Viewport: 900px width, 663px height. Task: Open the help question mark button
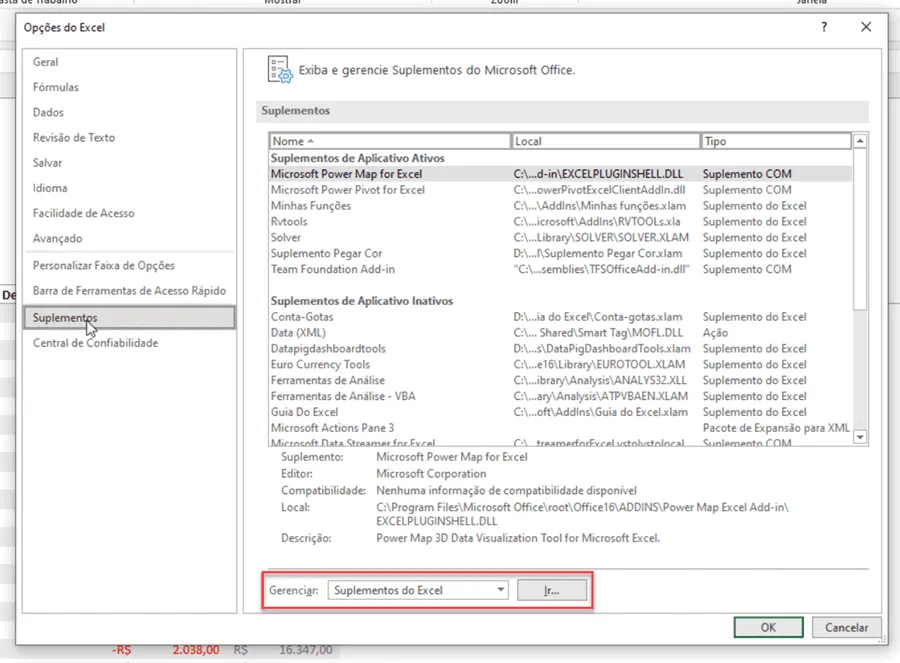824,27
